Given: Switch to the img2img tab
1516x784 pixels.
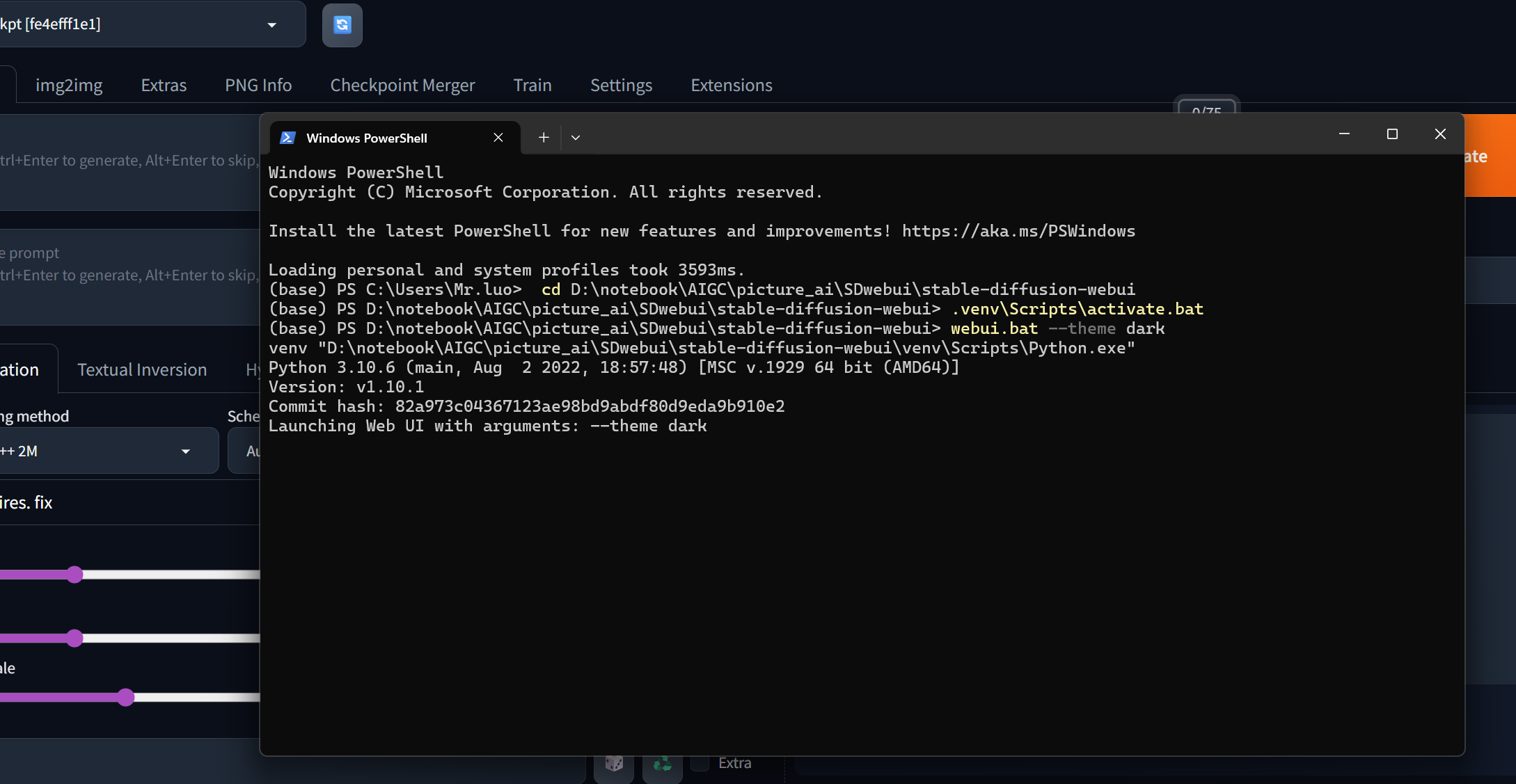Looking at the screenshot, I should coord(69,85).
